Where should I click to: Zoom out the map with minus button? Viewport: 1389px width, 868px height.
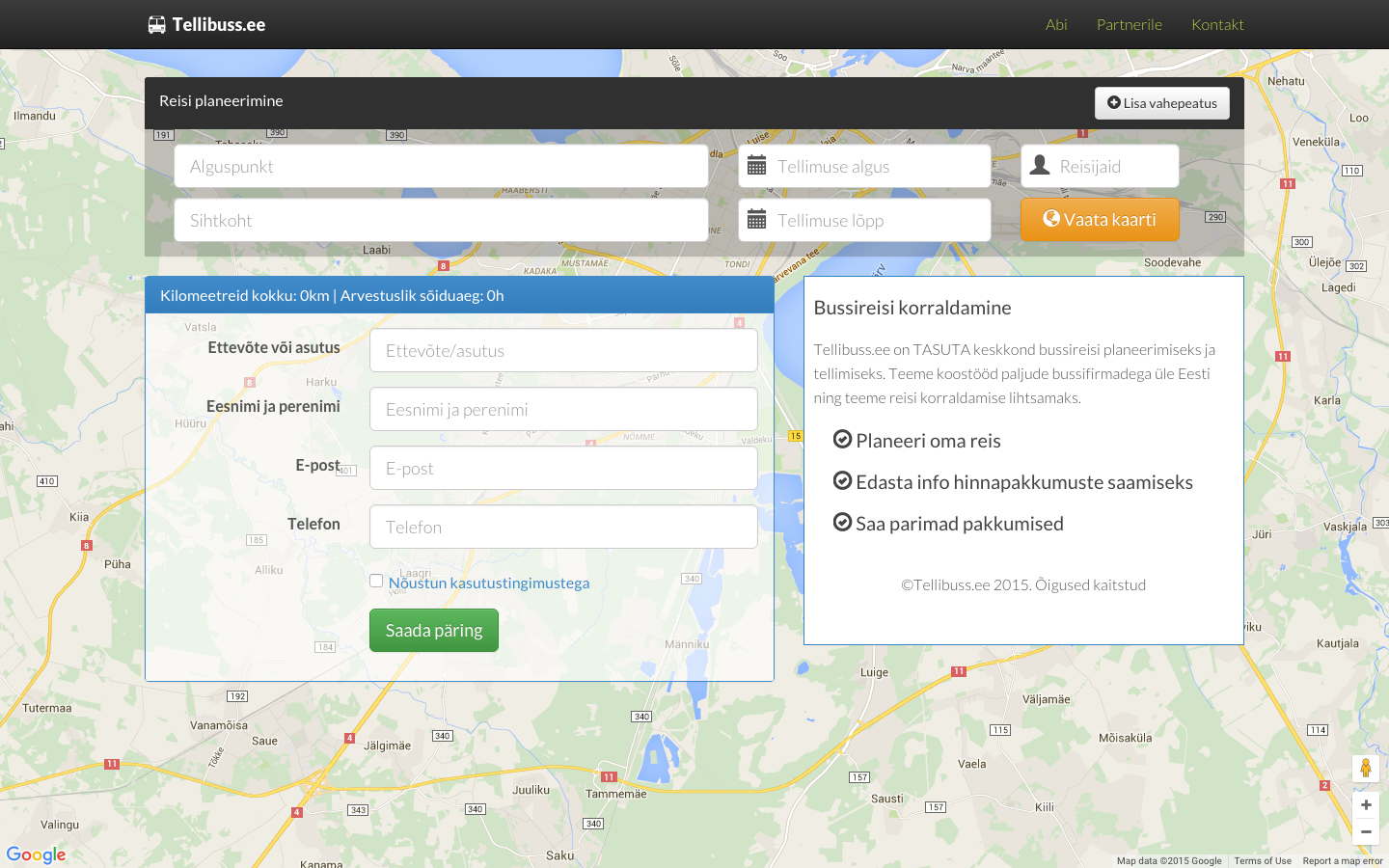tap(1366, 831)
